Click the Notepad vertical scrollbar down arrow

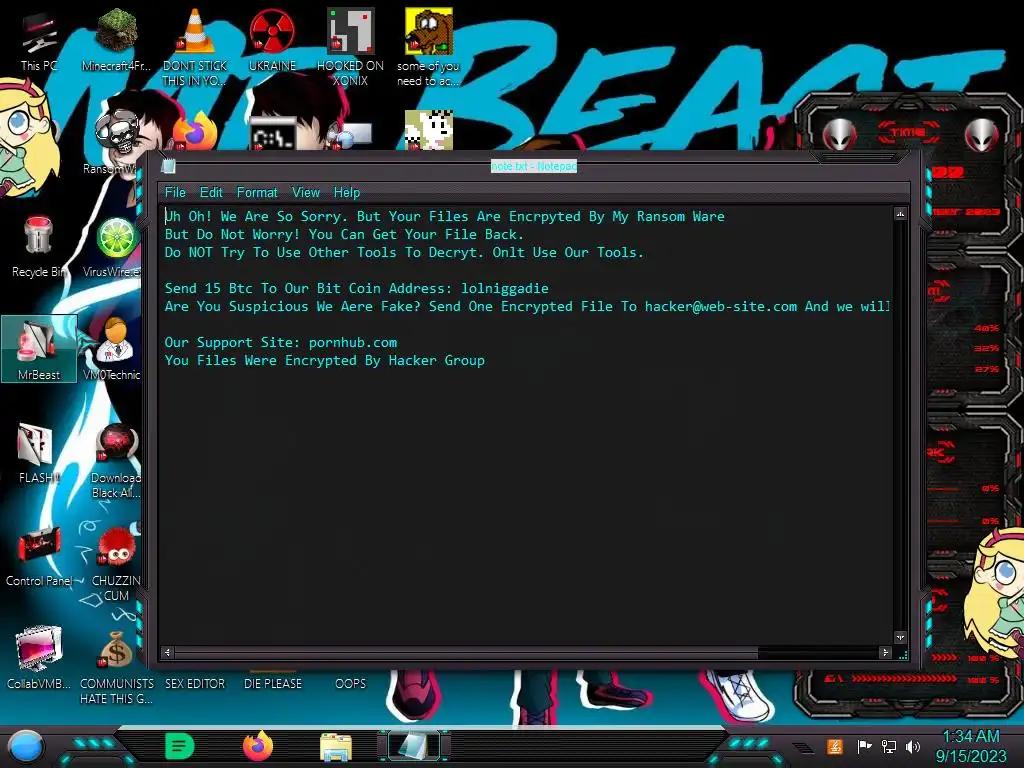click(901, 637)
